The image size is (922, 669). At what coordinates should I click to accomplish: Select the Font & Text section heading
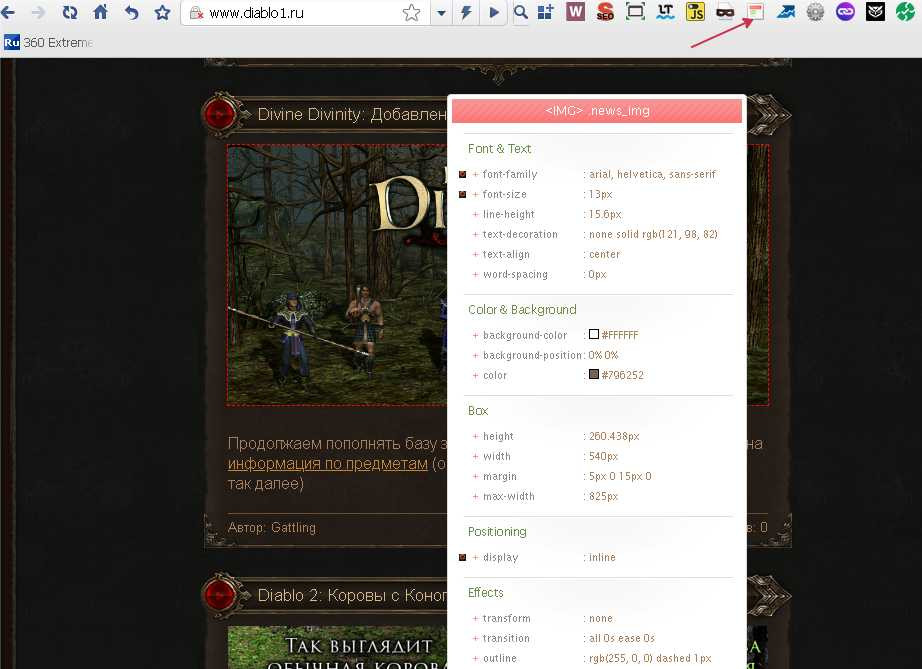pos(499,149)
